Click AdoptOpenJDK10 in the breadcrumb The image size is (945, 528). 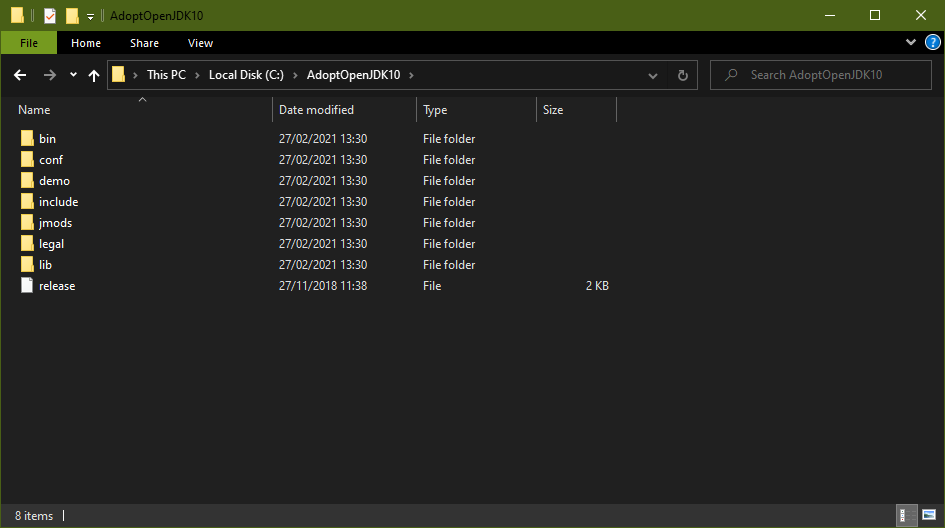(353, 75)
